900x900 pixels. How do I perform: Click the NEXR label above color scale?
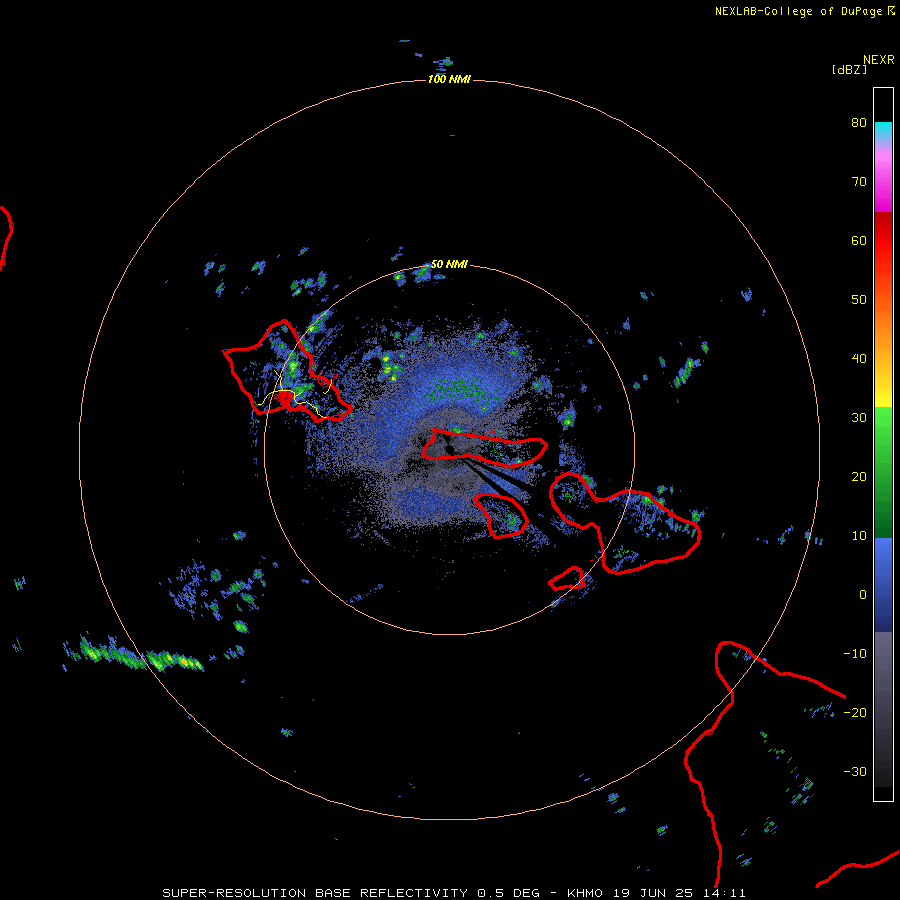pos(879,60)
